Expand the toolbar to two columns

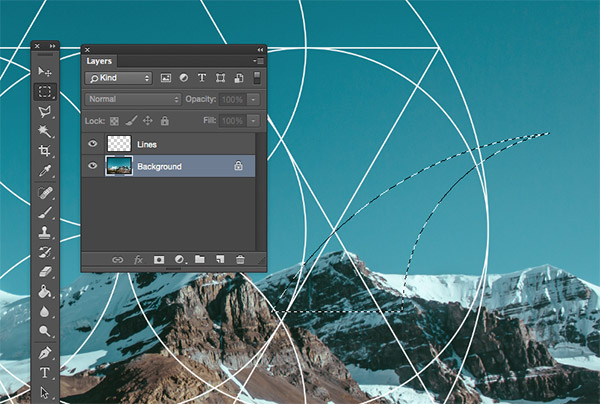[52, 46]
